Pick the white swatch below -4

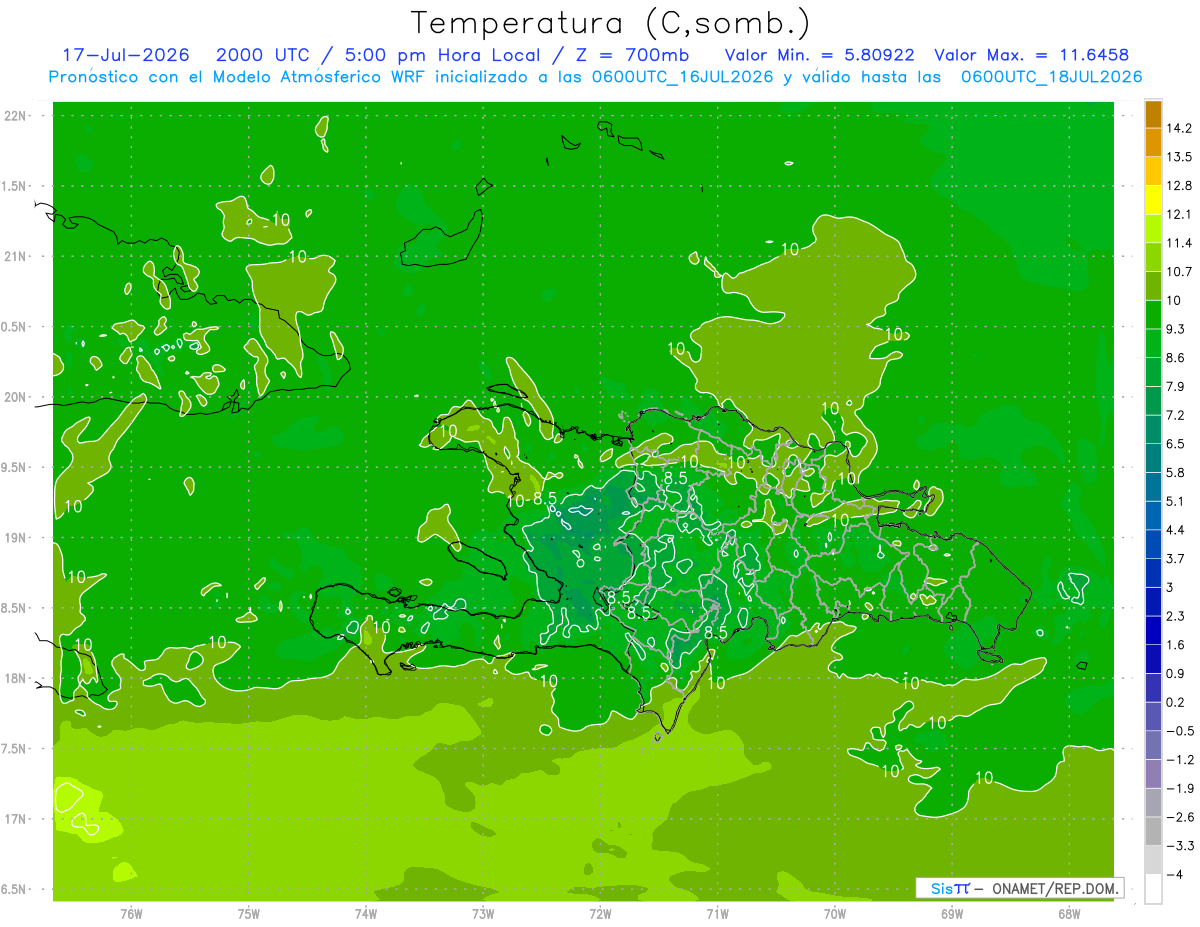pyautogui.click(x=1153, y=888)
